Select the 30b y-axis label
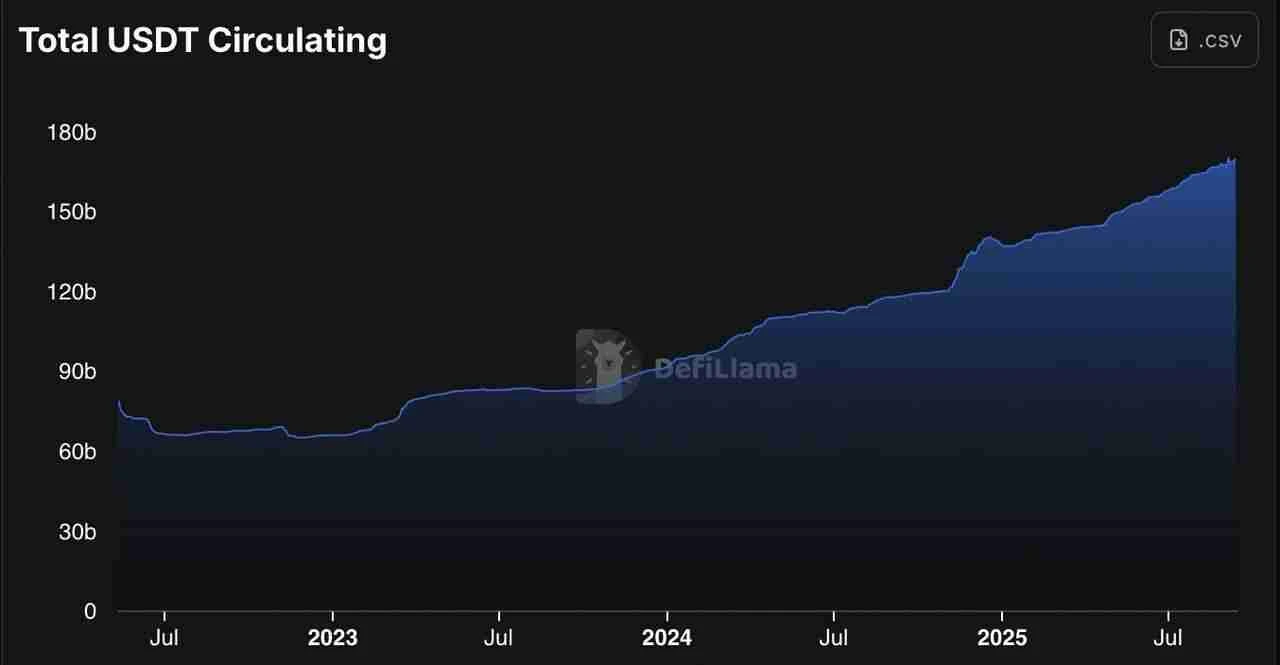Image resolution: width=1280 pixels, height=665 pixels. [x=74, y=532]
